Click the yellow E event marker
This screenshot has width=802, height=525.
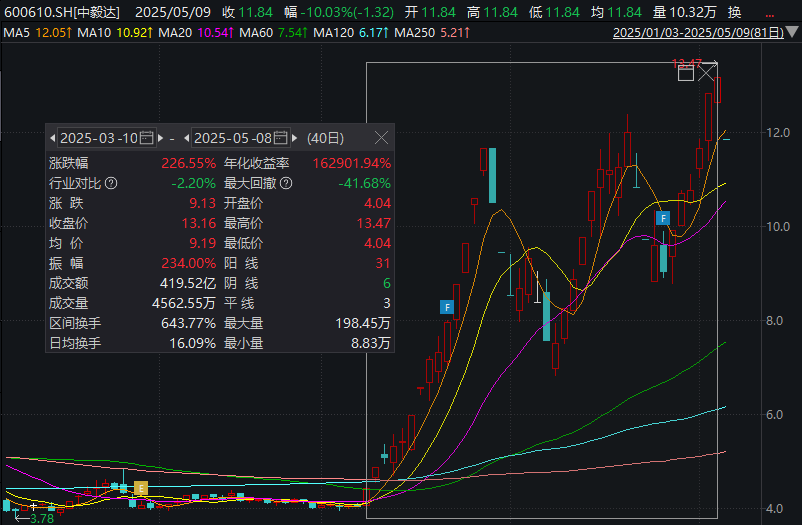point(141,488)
